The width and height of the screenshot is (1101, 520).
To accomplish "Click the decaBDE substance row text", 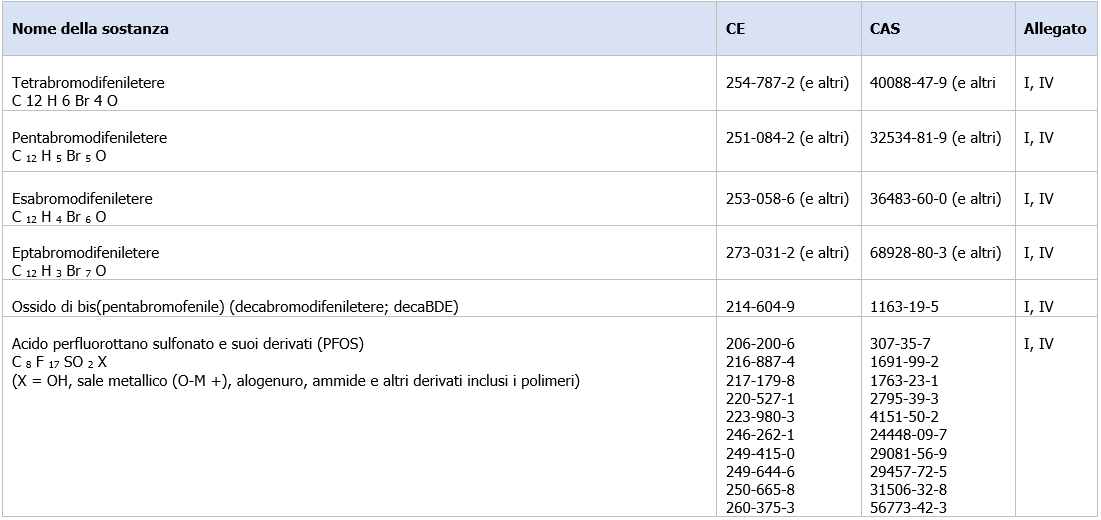I will 235,307.
